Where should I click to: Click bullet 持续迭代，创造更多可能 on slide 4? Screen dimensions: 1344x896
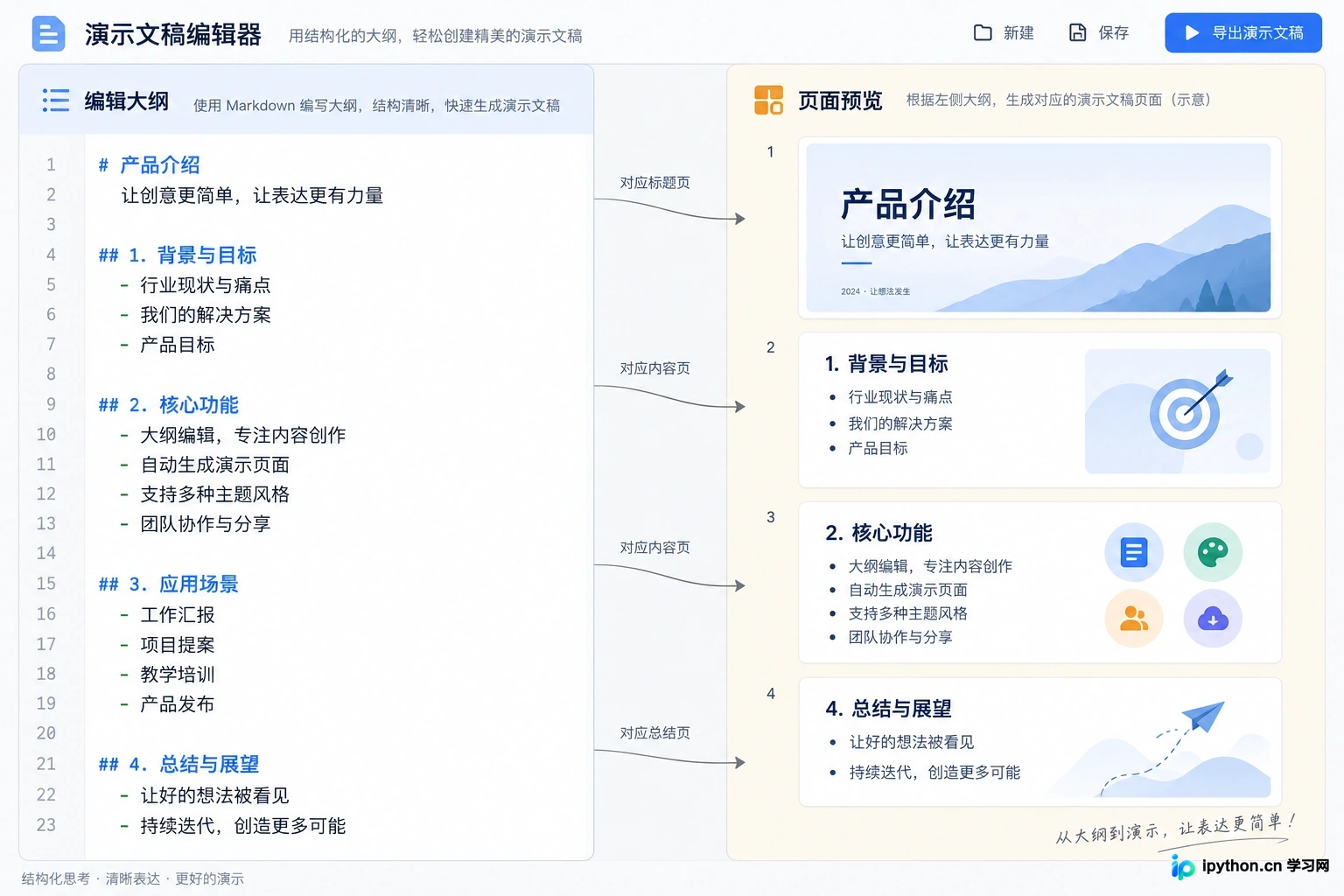(934, 773)
